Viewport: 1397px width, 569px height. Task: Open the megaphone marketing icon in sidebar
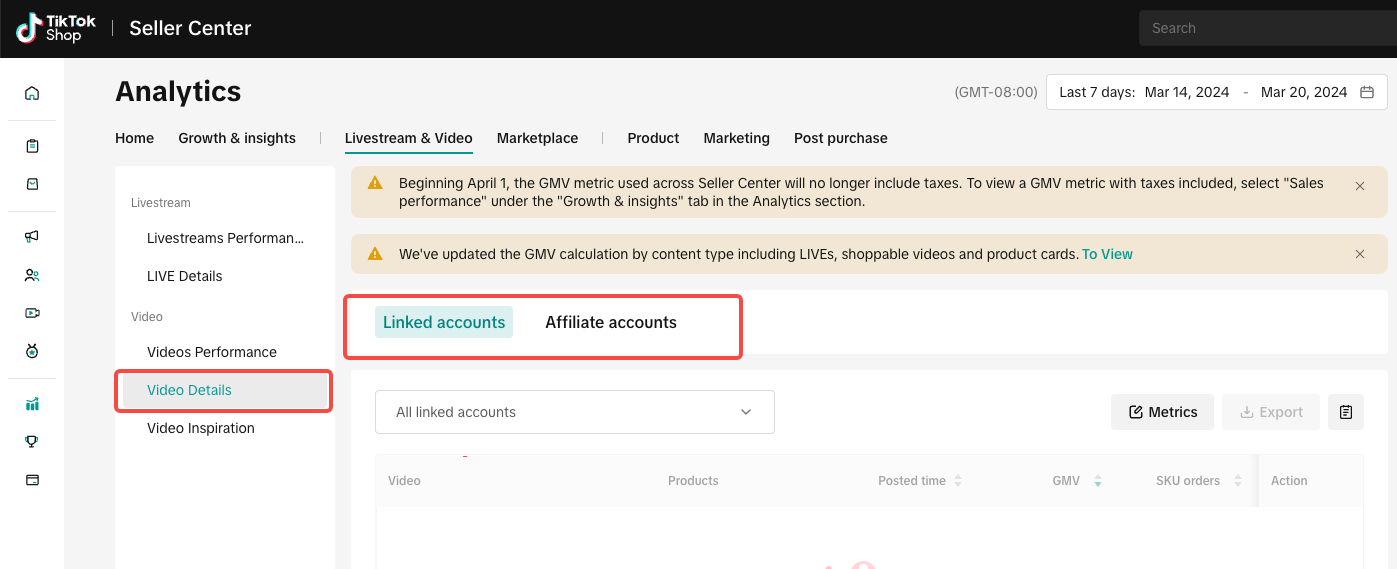[32, 236]
